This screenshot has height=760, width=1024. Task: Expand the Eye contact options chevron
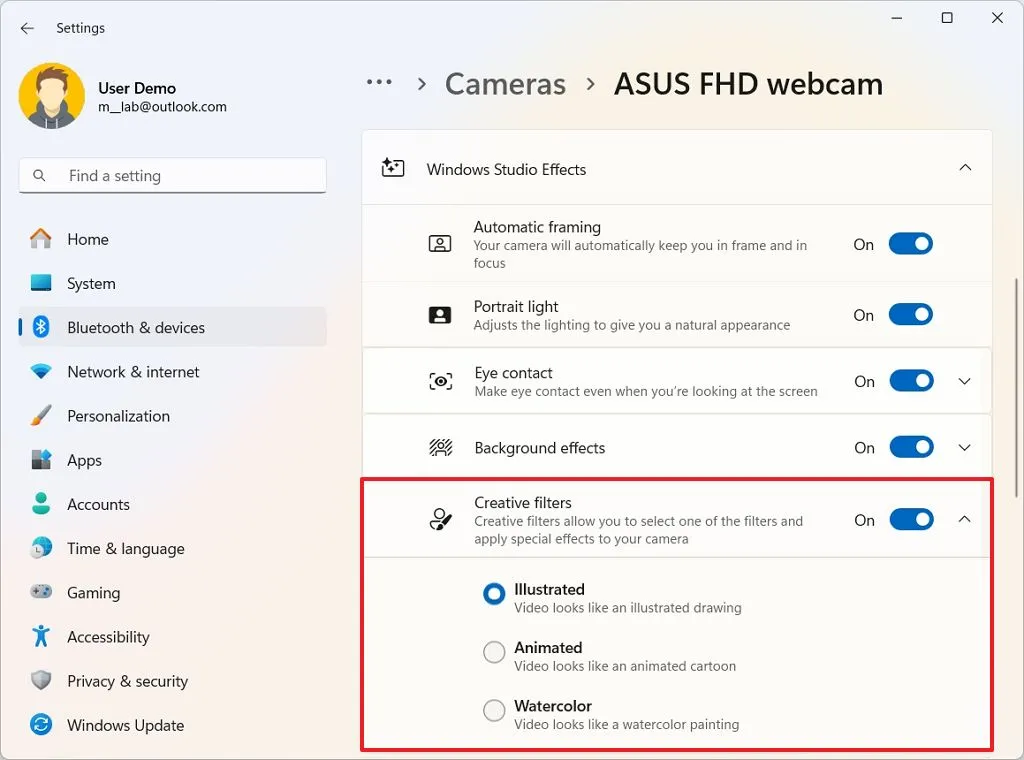964,380
